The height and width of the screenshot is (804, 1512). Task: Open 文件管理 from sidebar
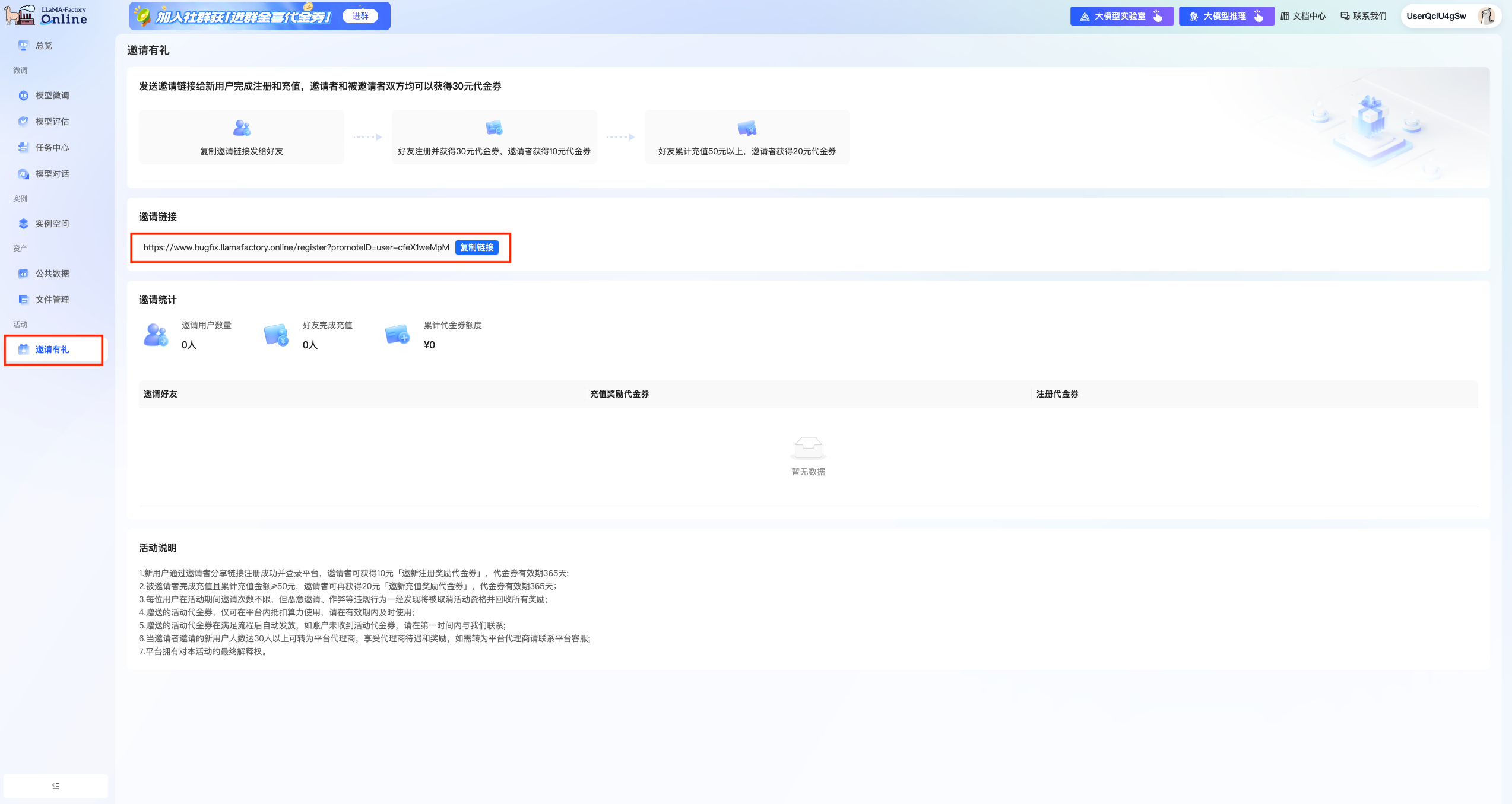point(52,300)
